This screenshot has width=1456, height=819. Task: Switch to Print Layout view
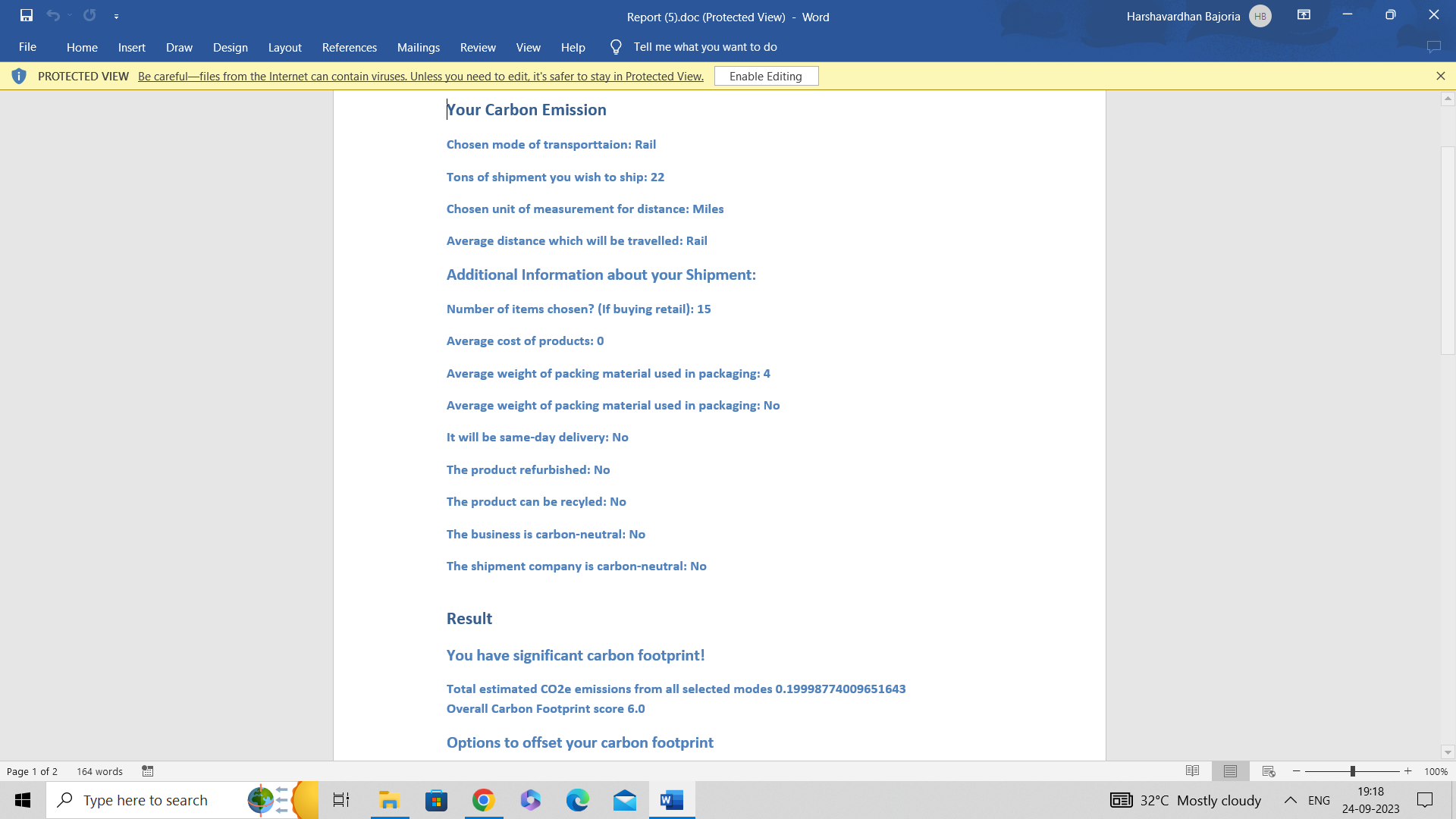(x=1230, y=771)
